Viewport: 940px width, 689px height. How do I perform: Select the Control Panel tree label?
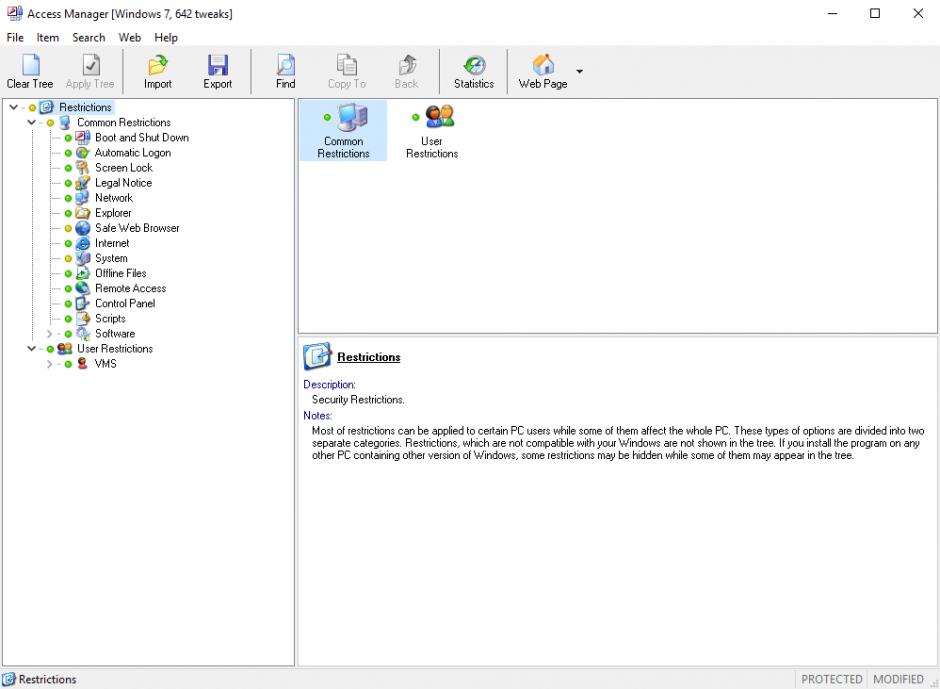click(x=125, y=303)
